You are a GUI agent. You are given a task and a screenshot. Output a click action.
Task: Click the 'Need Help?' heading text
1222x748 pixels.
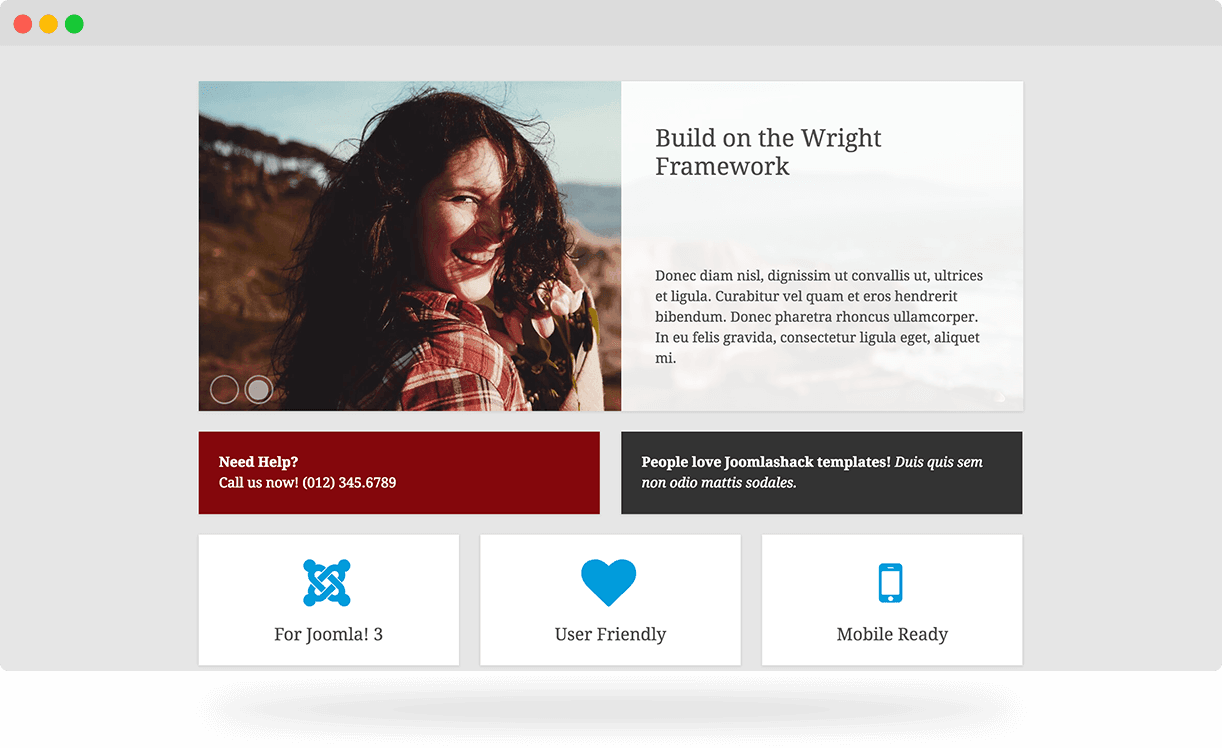pyautogui.click(x=258, y=462)
